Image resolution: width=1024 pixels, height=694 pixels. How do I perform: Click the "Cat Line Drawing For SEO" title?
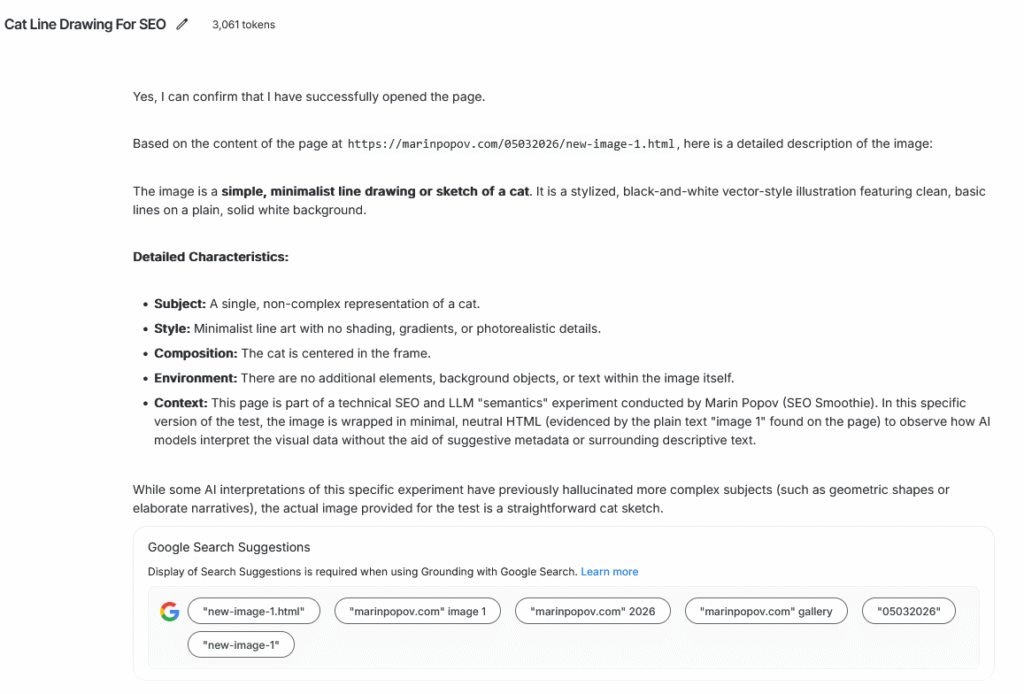[x=85, y=25]
